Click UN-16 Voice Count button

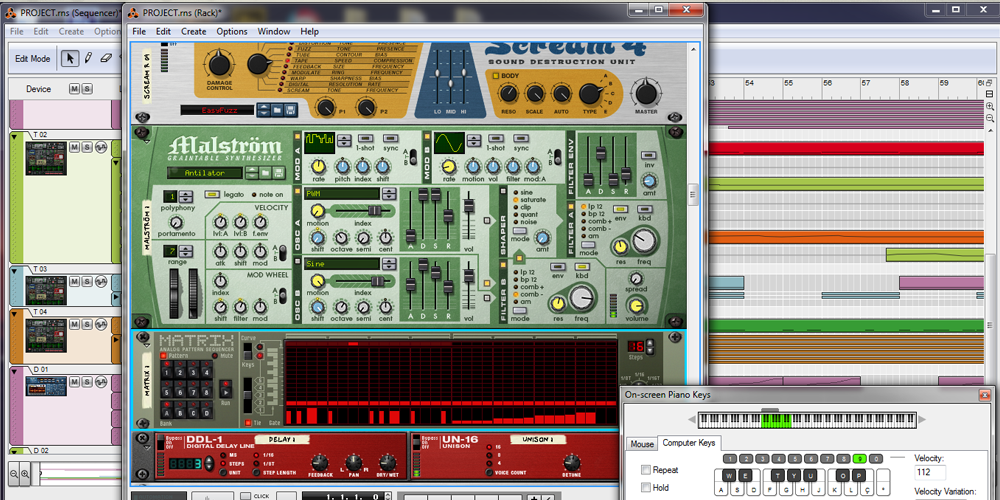point(489,473)
